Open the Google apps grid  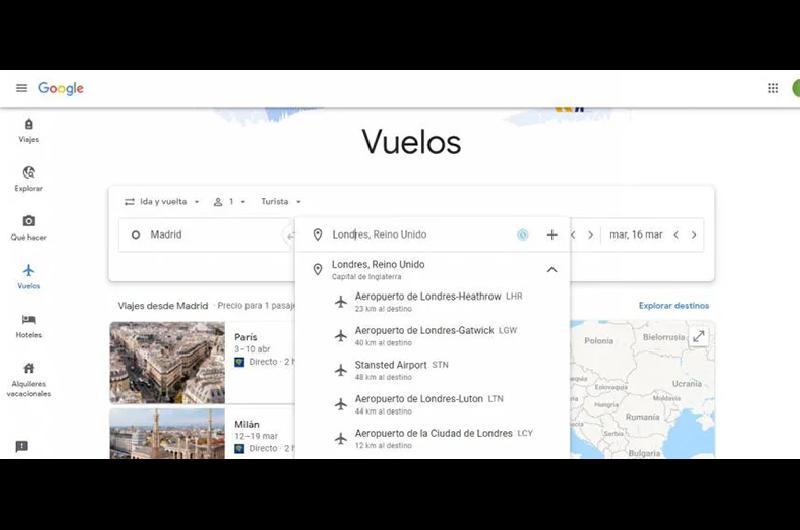pyautogui.click(x=773, y=88)
